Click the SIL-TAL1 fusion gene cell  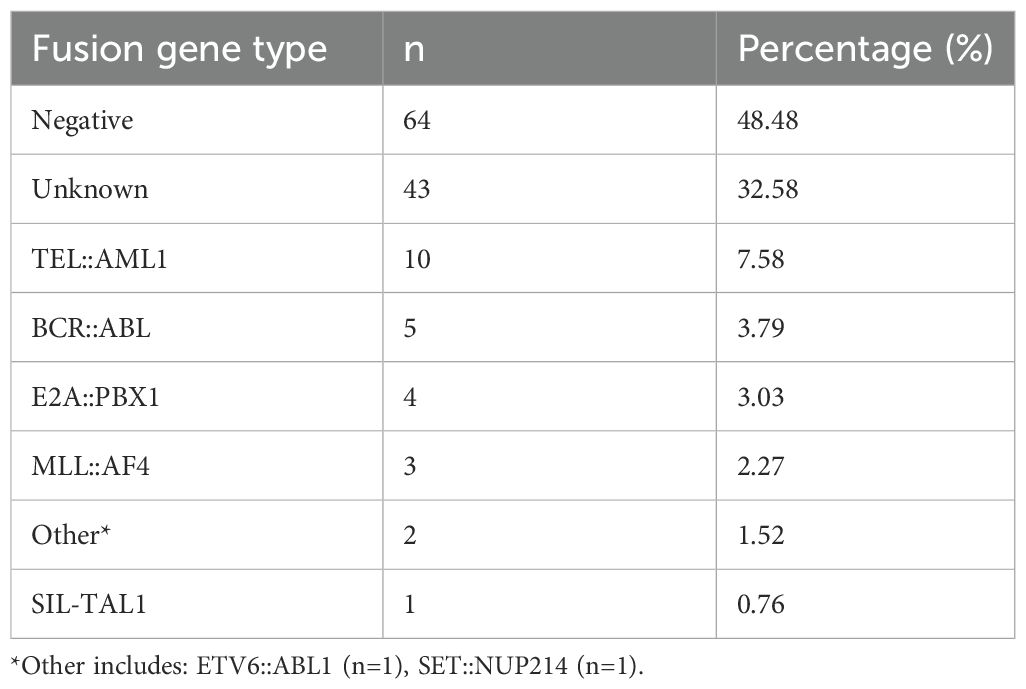pyautogui.click(x=88, y=604)
